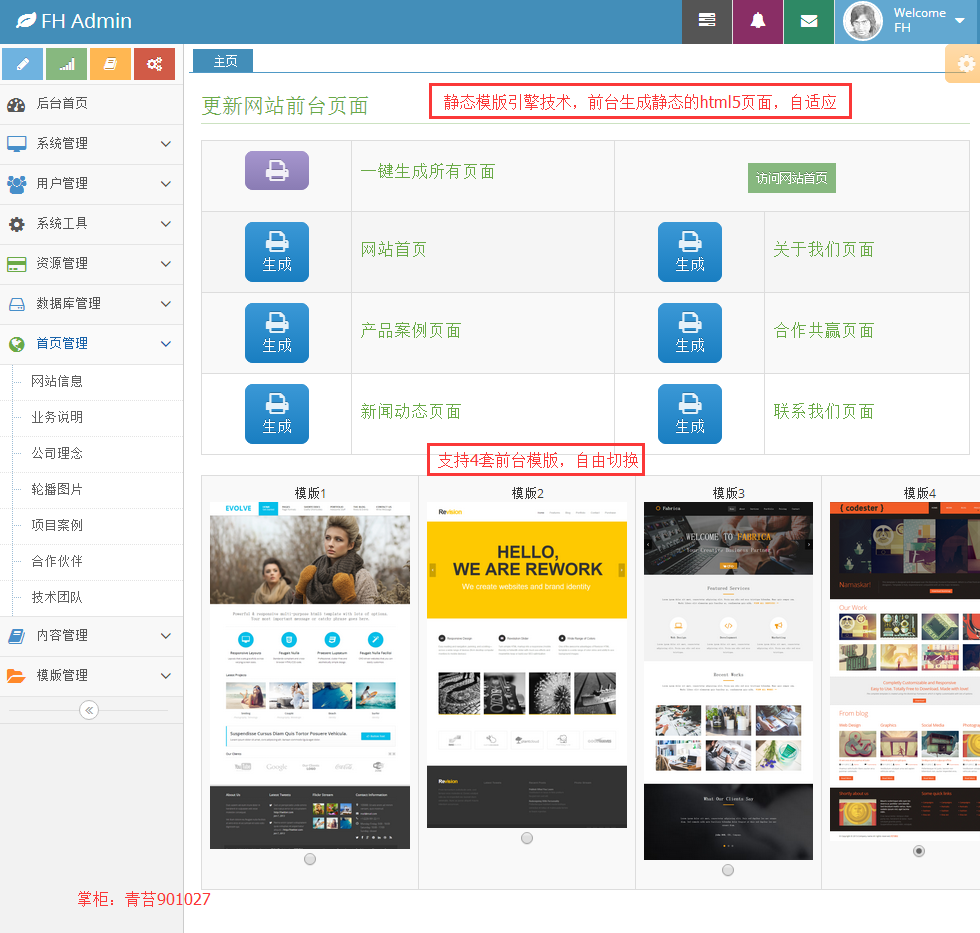Image resolution: width=980 pixels, height=933 pixels.
Task: Open the notification bell
Action: click(758, 21)
